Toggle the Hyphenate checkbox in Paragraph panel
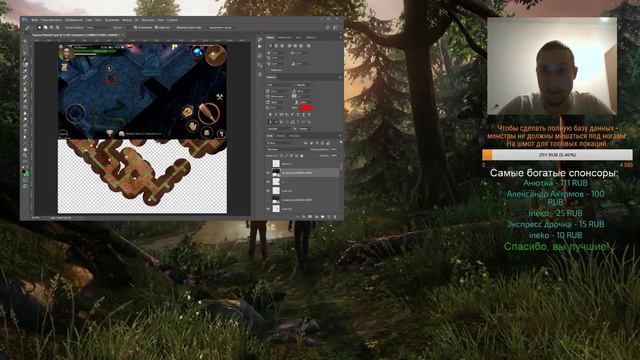This screenshot has width=640, height=360. pos(269,70)
